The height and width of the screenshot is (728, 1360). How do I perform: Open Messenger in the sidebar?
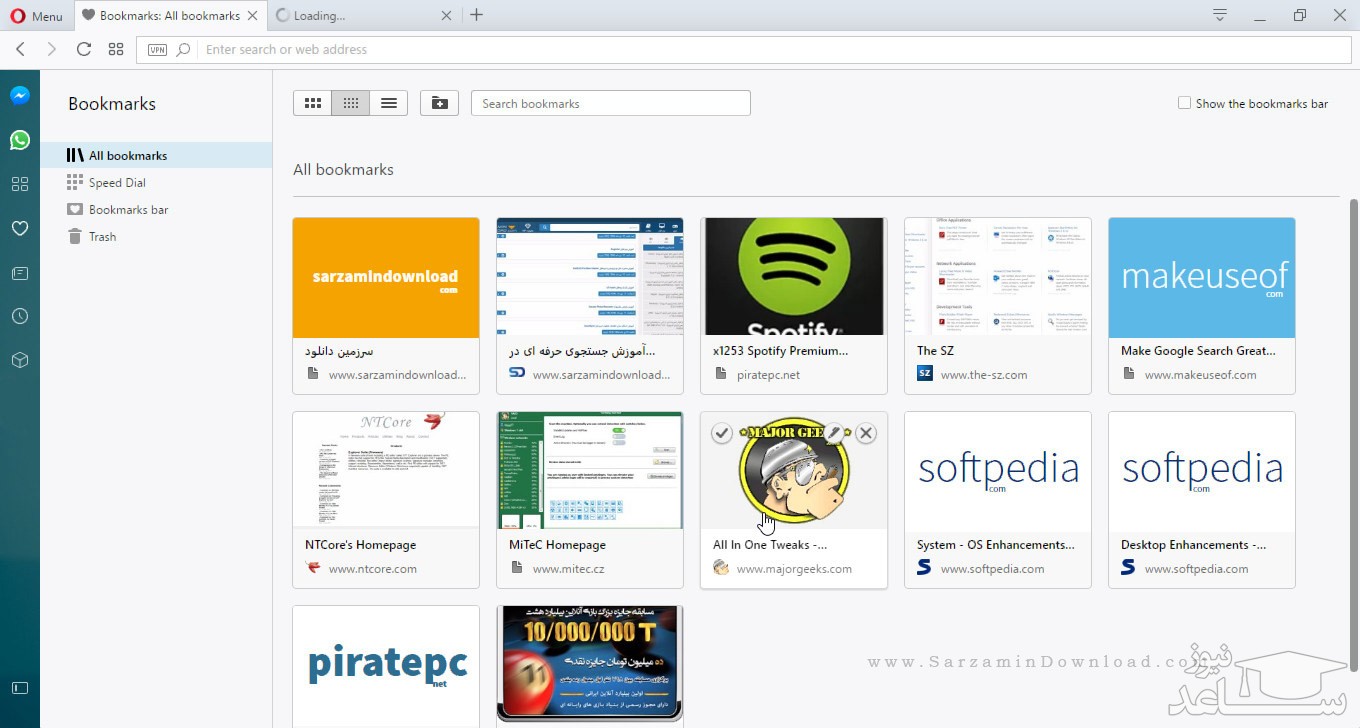[20, 96]
